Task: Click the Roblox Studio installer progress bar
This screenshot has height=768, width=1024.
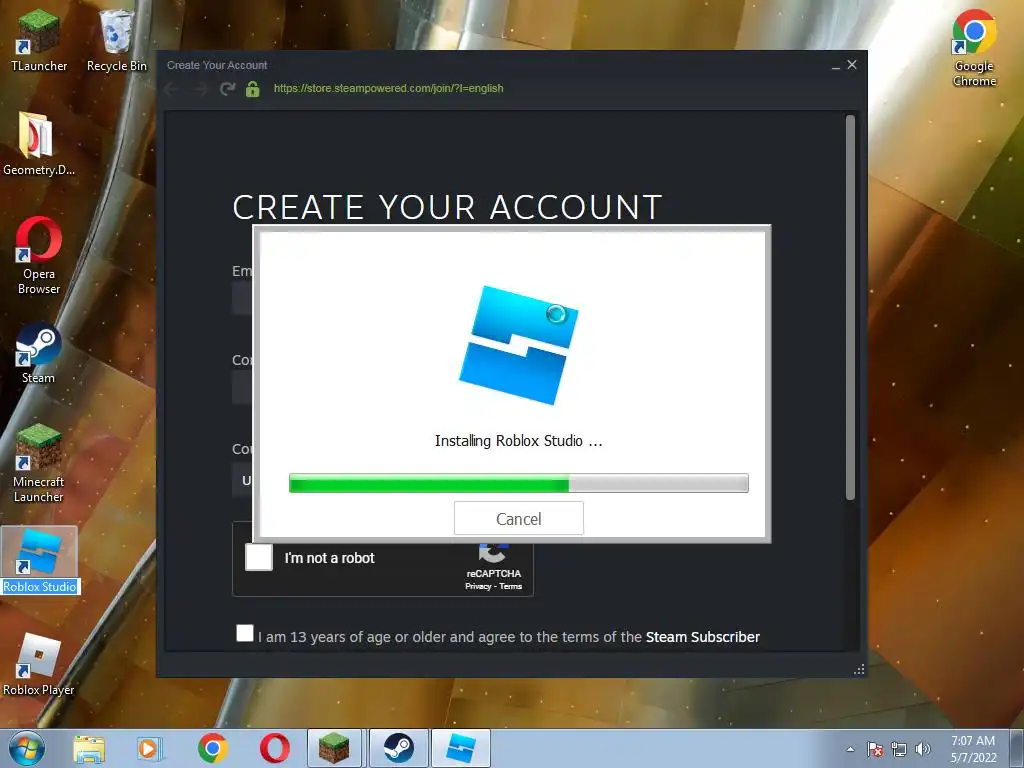Action: (519, 483)
